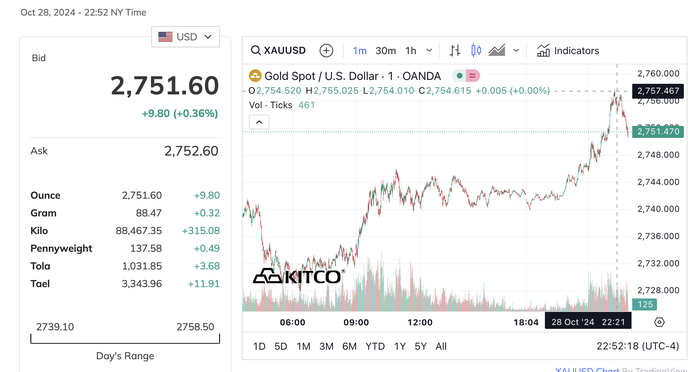Select the candlestick chart style icon

tap(476, 51)
